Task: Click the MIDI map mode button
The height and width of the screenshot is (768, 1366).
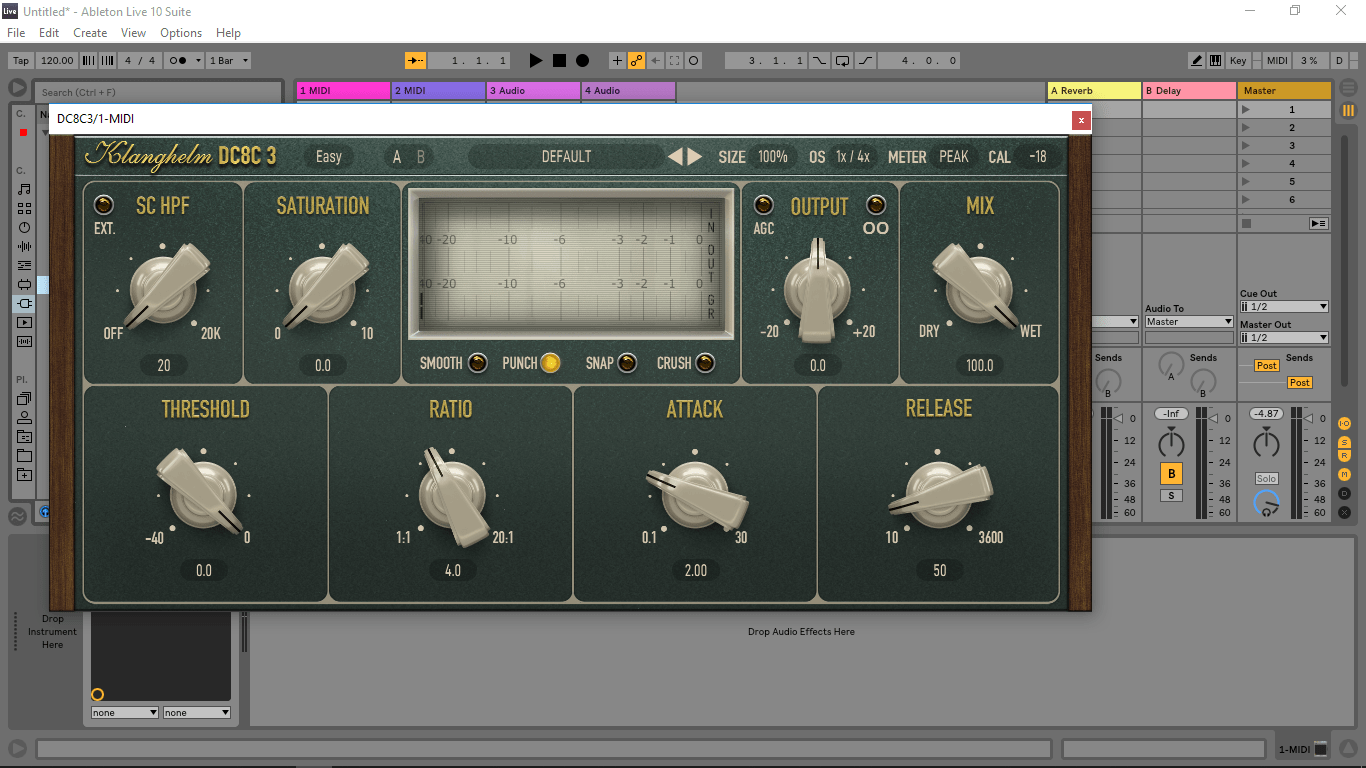Action: pos(1277,61)
